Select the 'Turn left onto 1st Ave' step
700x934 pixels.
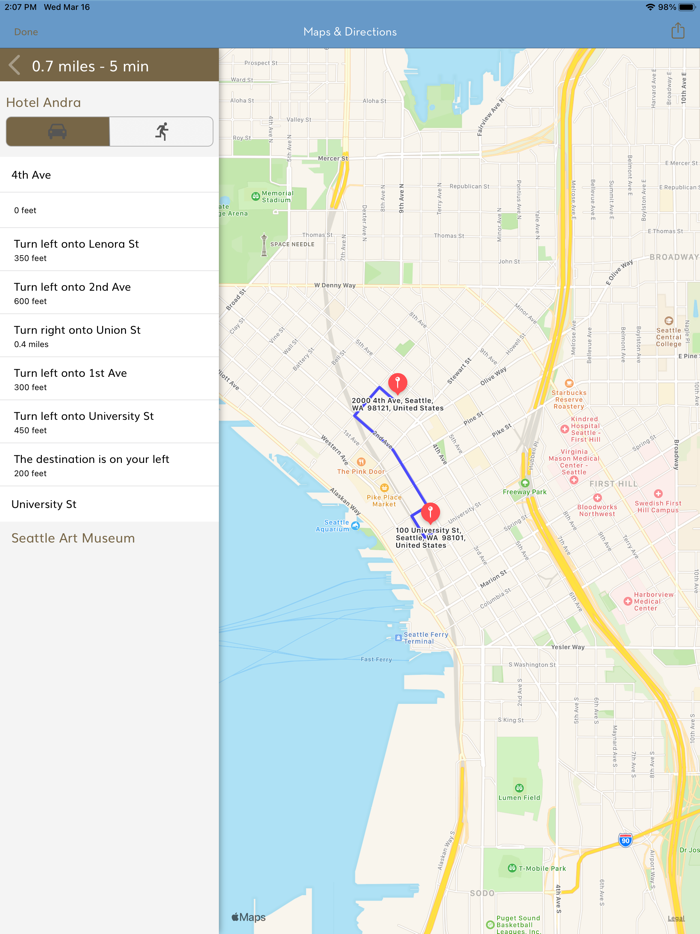coord(110,379)
